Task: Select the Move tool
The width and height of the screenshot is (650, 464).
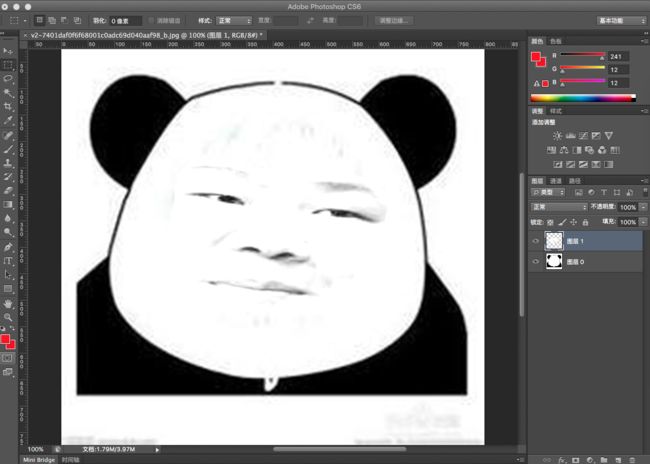Action: coord(8,51)
